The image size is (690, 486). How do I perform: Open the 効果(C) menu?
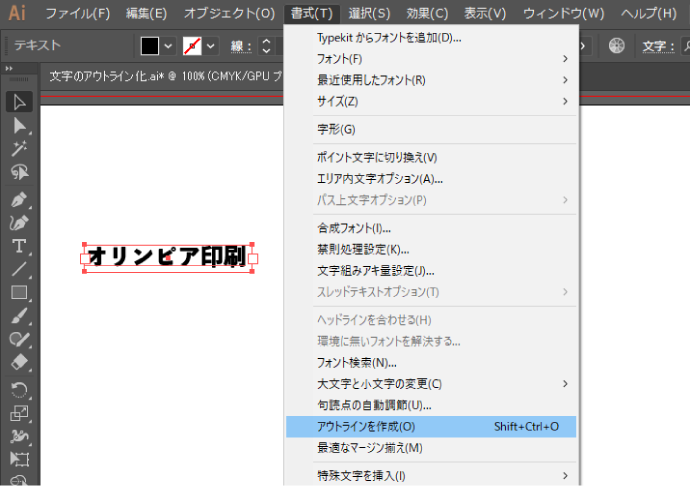[x=427, y=13]
